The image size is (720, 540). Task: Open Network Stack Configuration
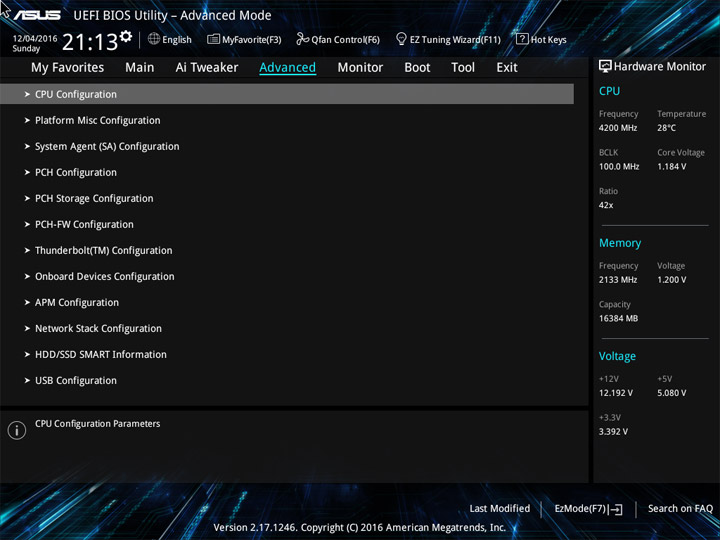click(x=98, y=328)
